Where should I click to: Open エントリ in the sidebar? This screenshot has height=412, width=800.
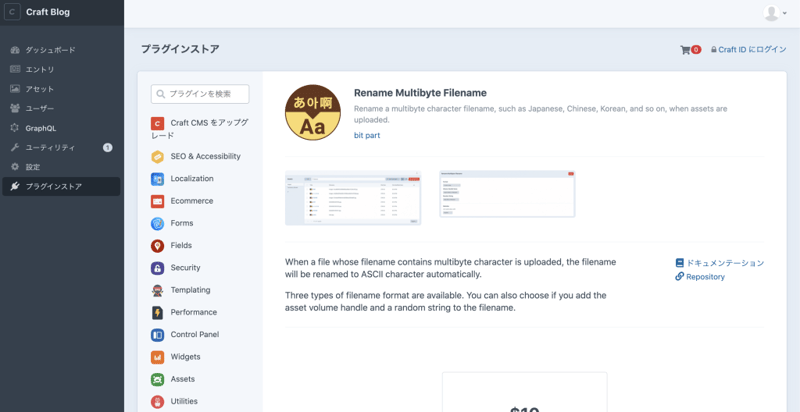click(x=40, y=69)
